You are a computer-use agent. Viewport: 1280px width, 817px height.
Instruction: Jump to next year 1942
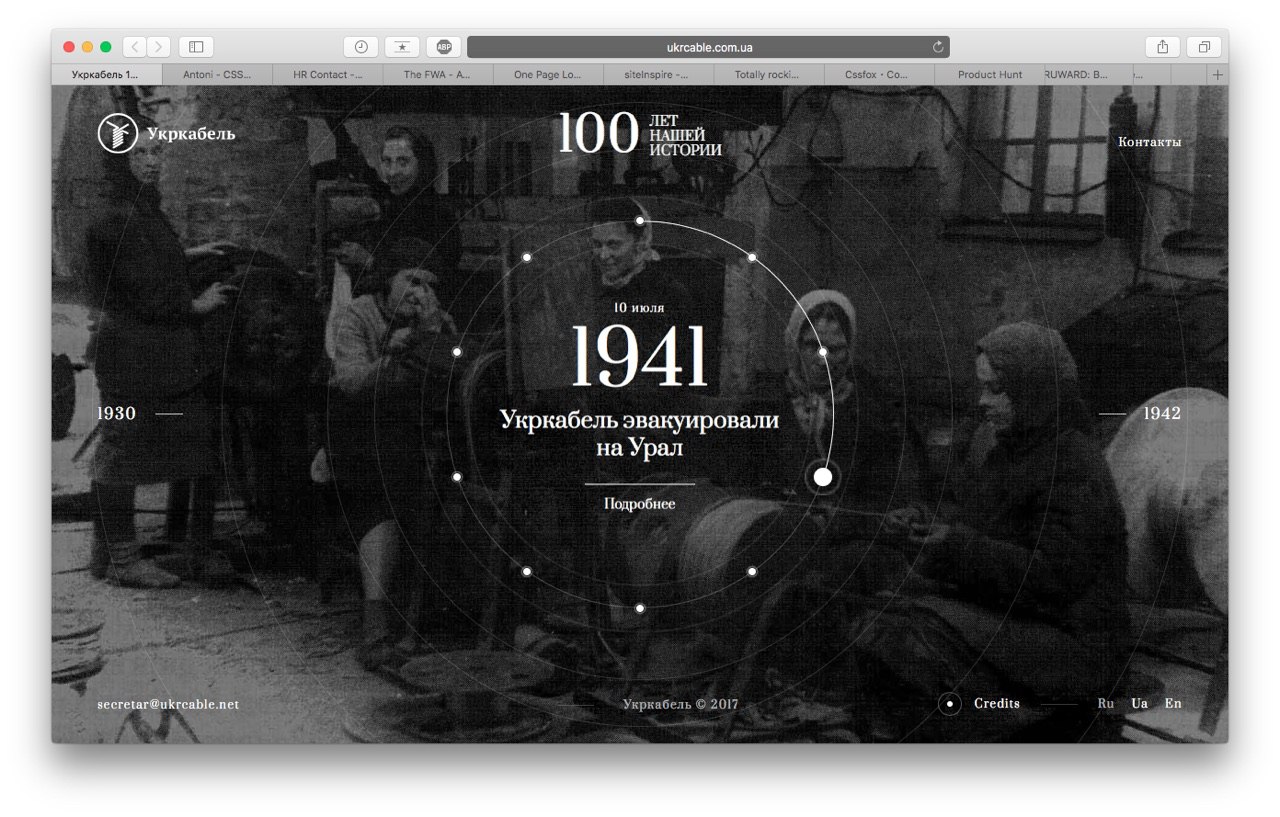point(1162,413)
